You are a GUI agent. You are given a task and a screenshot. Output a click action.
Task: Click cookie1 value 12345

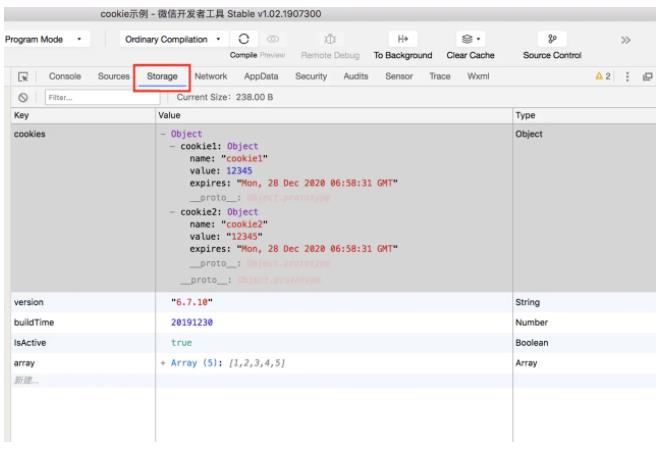239,171
